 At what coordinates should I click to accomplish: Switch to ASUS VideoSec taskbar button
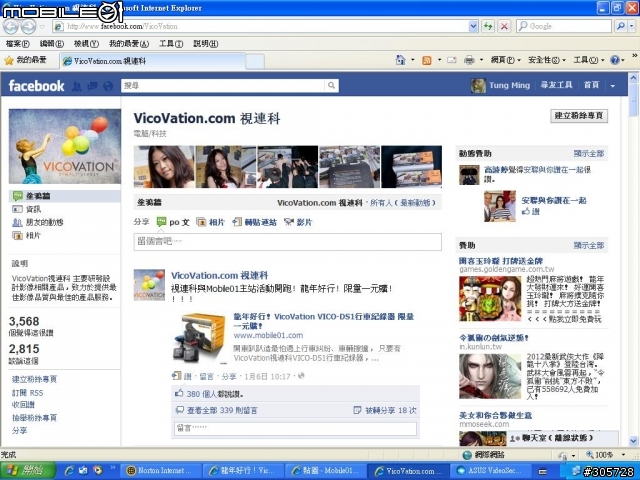(491, 471)
